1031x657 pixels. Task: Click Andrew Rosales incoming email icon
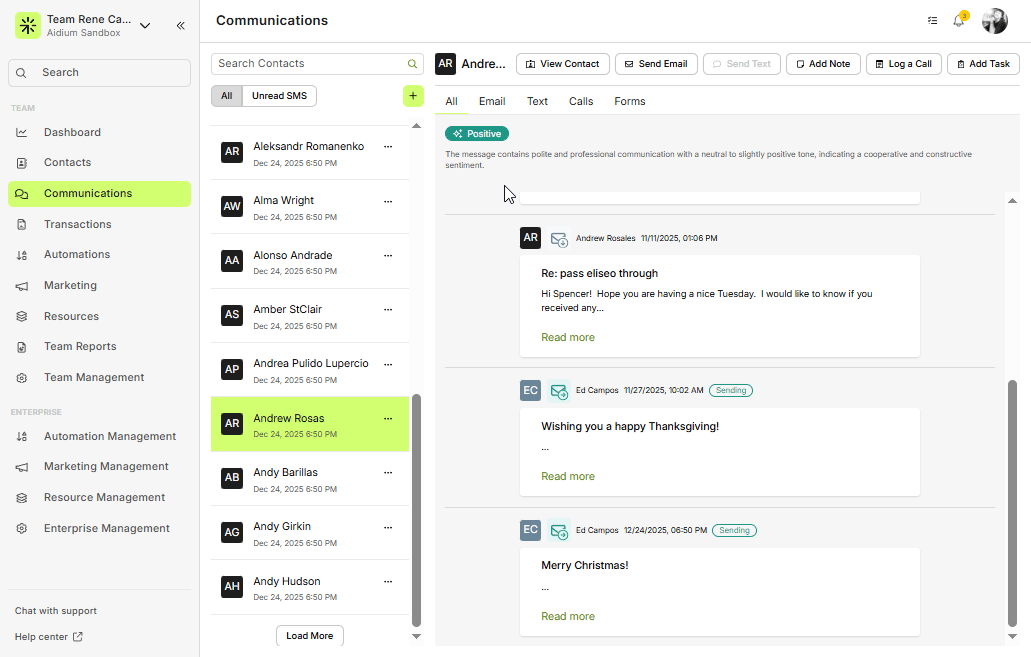(559, 239)
